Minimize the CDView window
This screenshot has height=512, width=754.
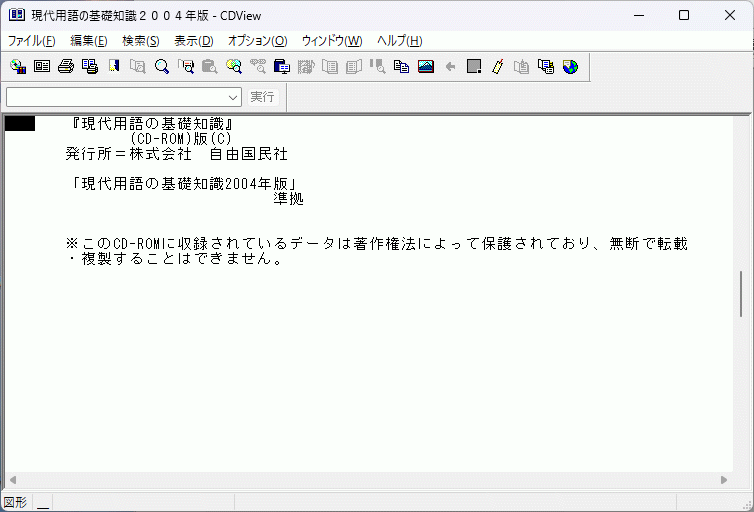point(639,15)
